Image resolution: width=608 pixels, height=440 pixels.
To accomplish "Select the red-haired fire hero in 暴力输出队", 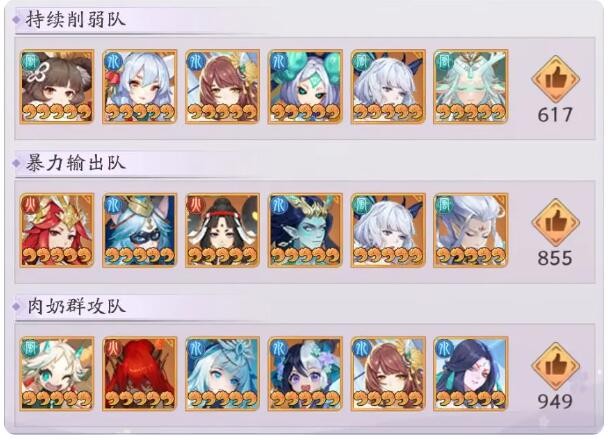I will (x=57, y=230).
